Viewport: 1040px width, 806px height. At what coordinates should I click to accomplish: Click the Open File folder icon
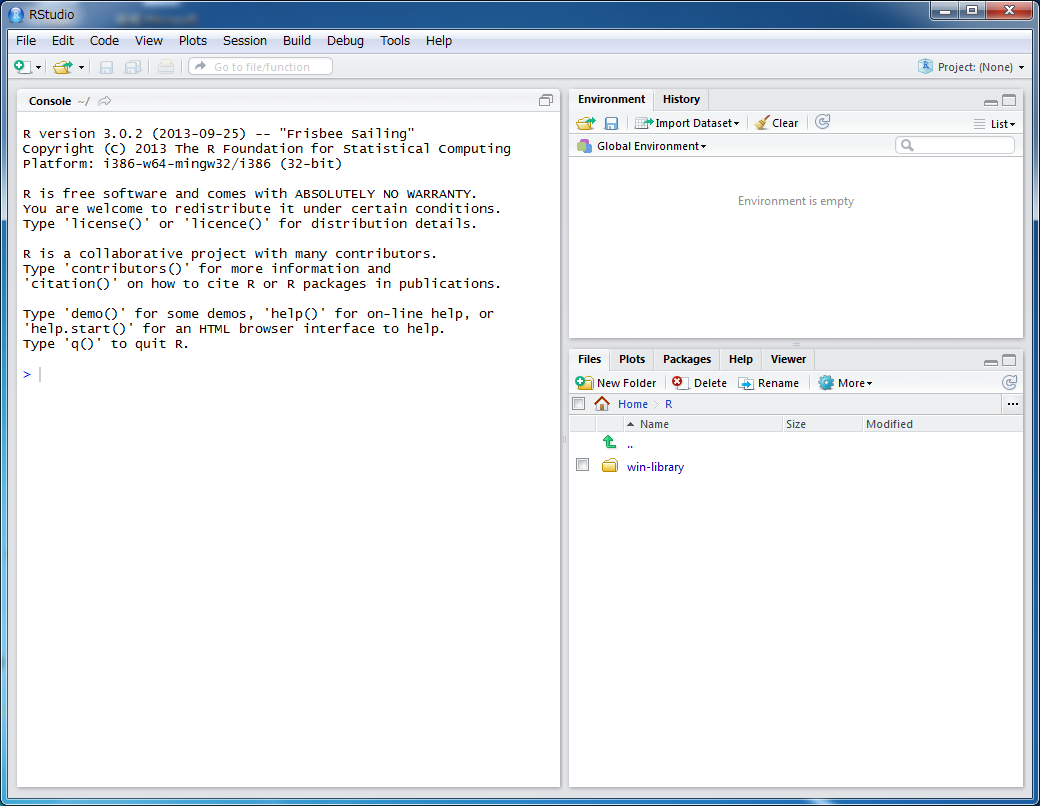pyautogui.click(x=63, y=67)
